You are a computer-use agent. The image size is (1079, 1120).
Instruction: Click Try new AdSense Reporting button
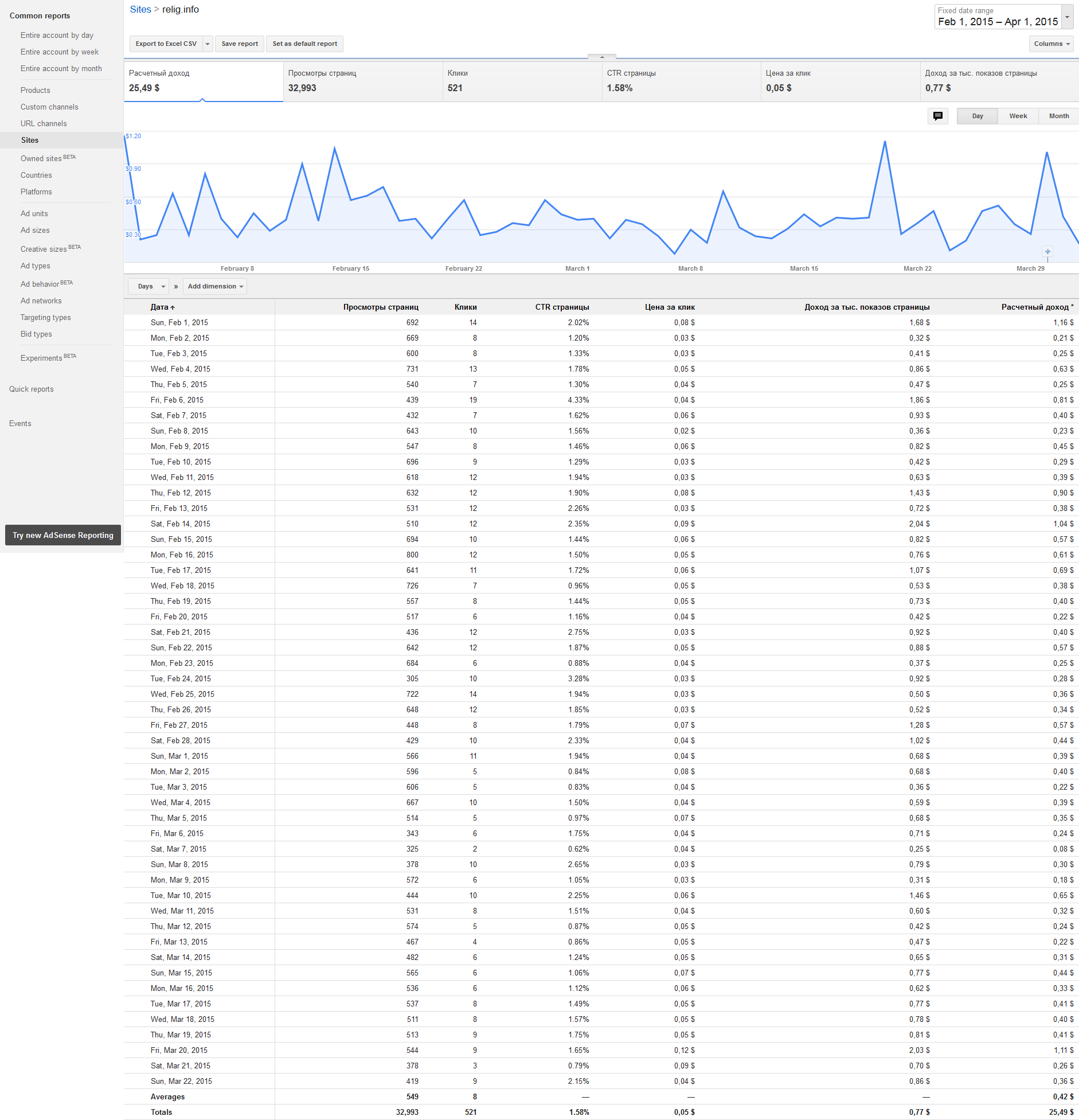click(63, 535)
